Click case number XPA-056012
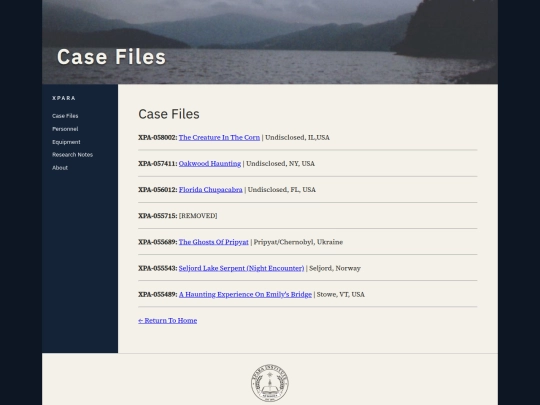The width and height of the screenshot is (540, 405). (x=158, y=190)
